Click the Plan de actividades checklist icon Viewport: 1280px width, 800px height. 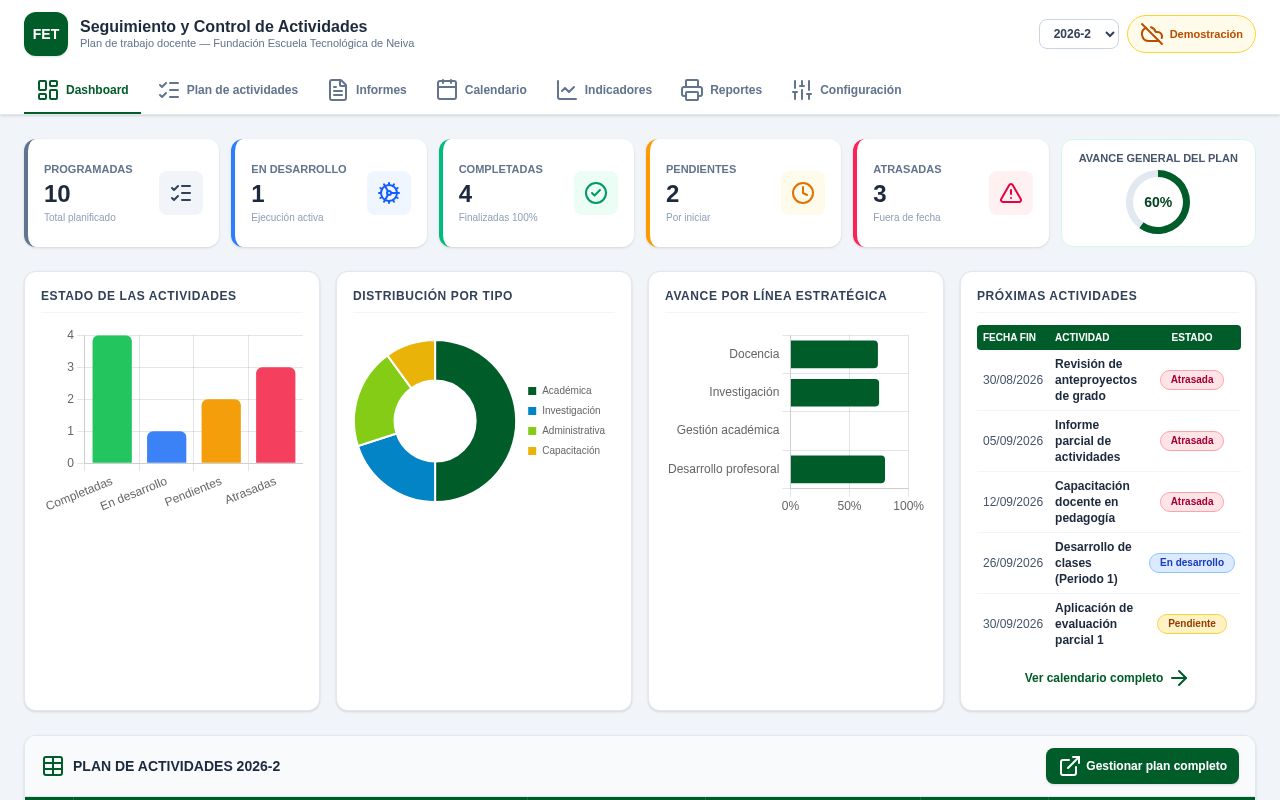(x=169, y=90)
